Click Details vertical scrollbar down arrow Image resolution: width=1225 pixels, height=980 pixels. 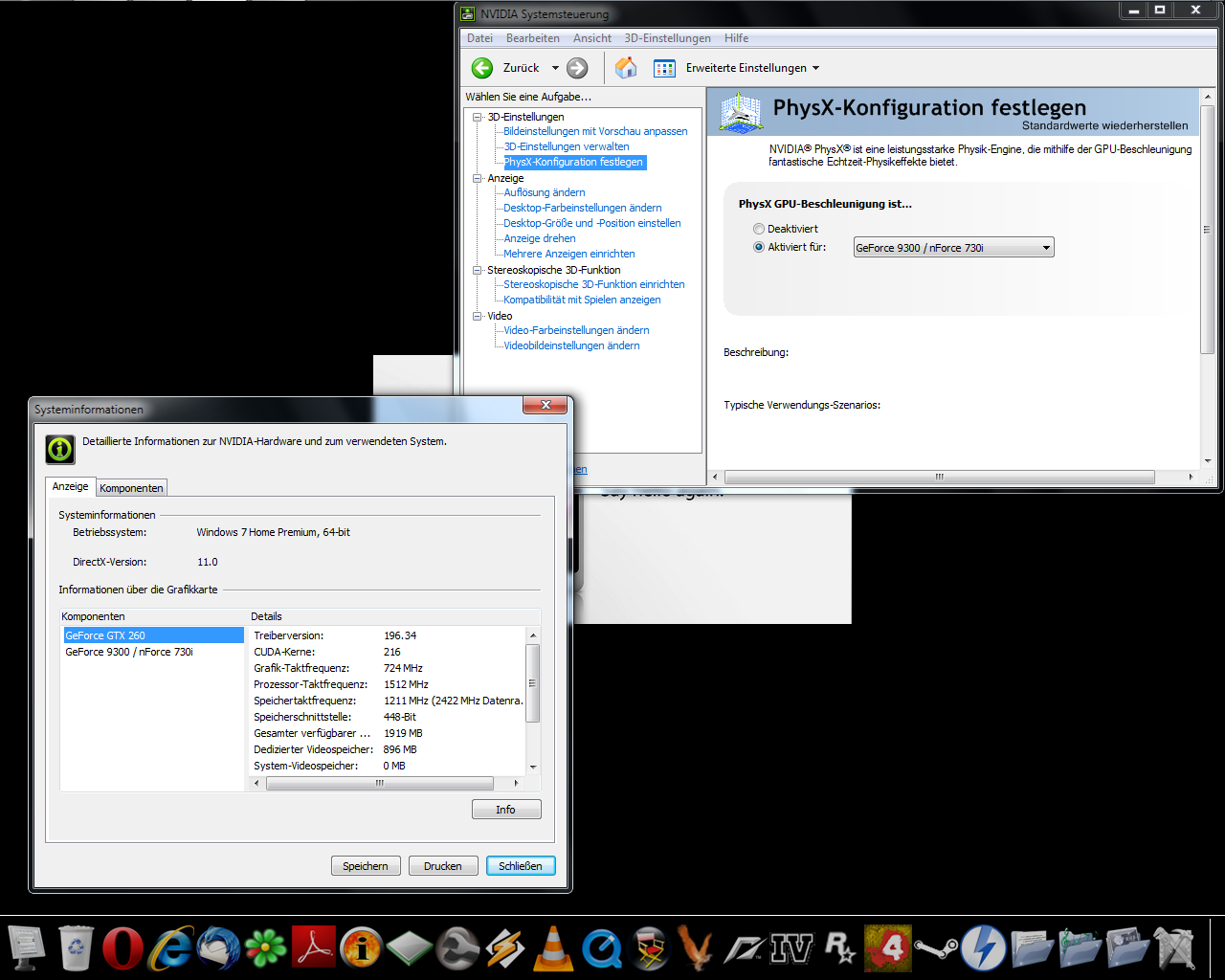coord(533,768)
